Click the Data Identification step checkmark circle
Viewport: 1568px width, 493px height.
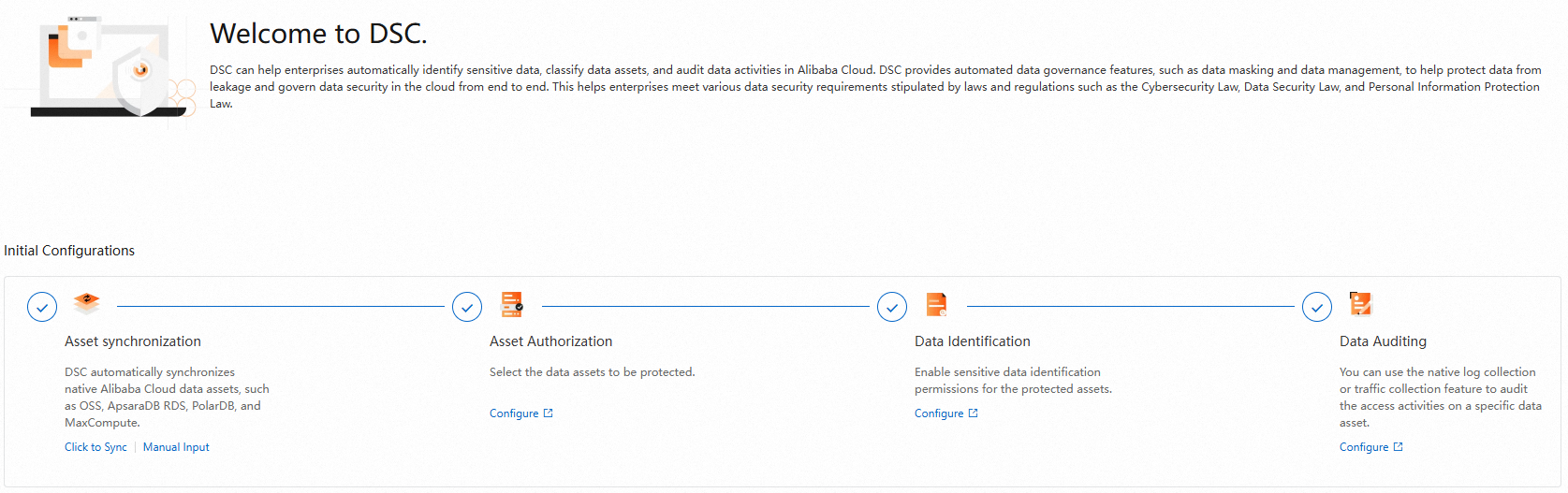(892, 307)
